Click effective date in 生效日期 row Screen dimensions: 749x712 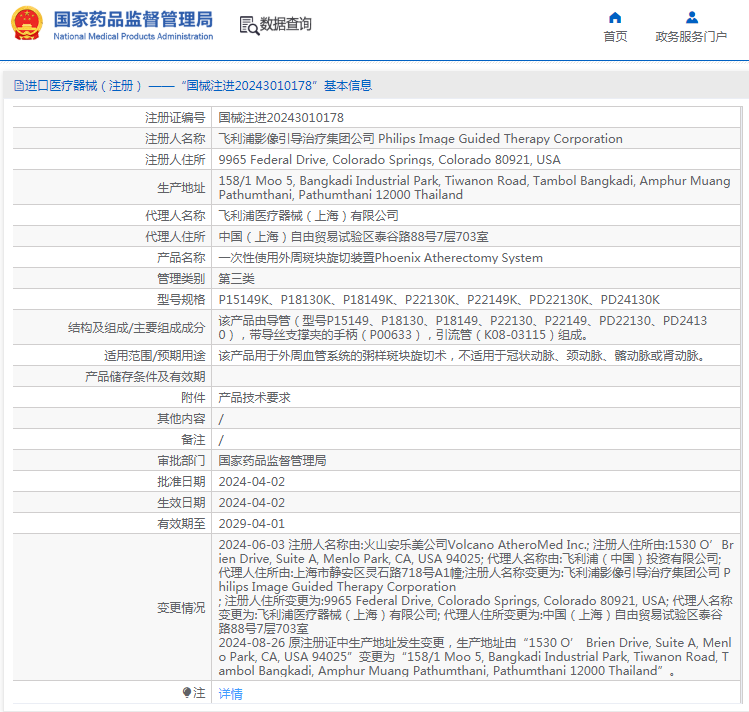(252, 503)
